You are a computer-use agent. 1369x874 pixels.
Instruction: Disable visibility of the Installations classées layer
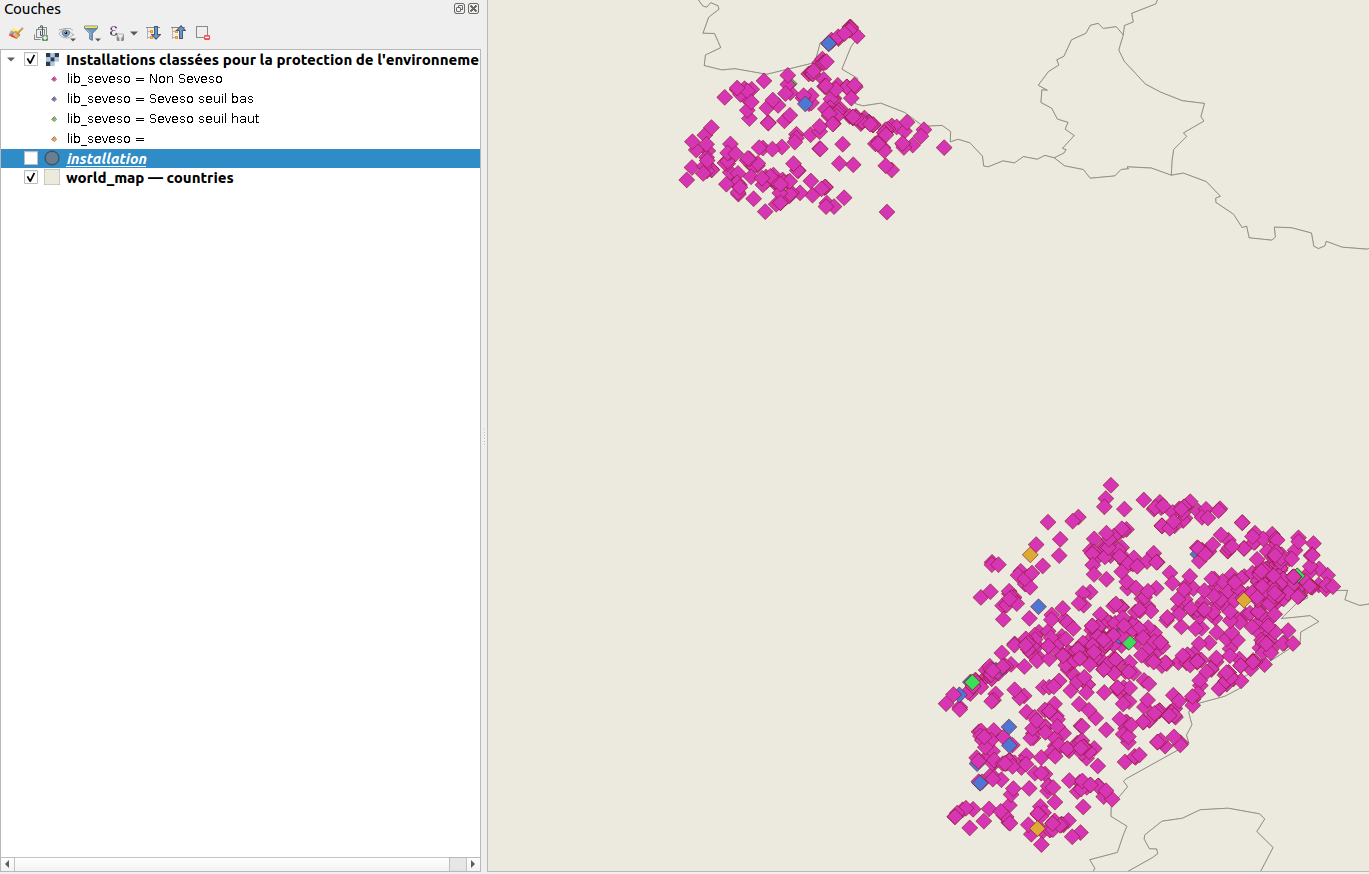pyautogui.click(x=30, y=59)
